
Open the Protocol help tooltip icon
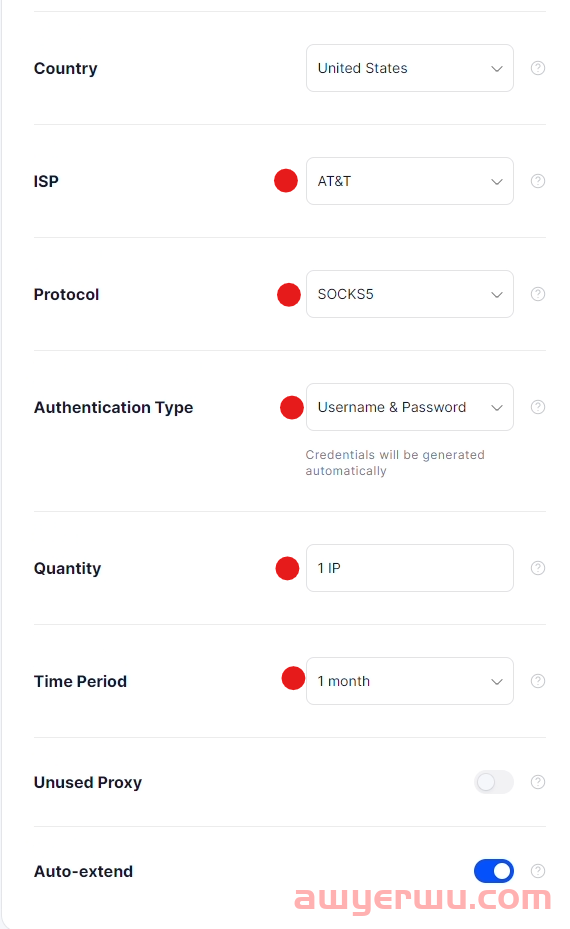pos(537,294)
